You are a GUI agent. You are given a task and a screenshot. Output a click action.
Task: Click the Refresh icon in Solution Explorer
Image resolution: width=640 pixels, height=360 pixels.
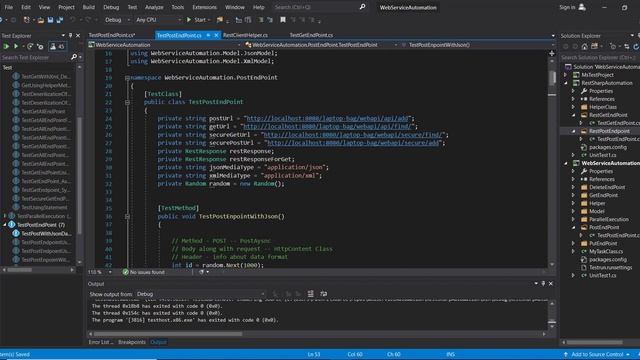636,47
